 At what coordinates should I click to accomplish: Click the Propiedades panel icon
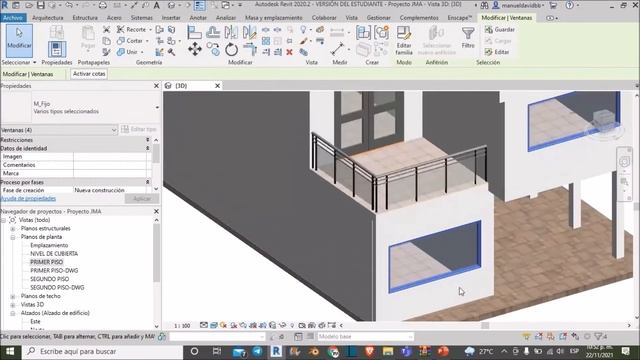pos(57,49)
